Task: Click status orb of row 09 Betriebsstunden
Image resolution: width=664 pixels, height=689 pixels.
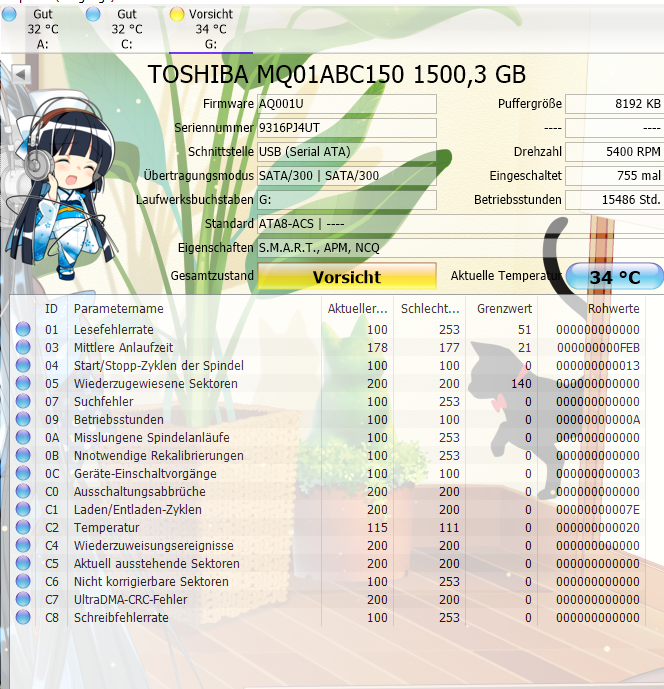Action: coord(23,419)
